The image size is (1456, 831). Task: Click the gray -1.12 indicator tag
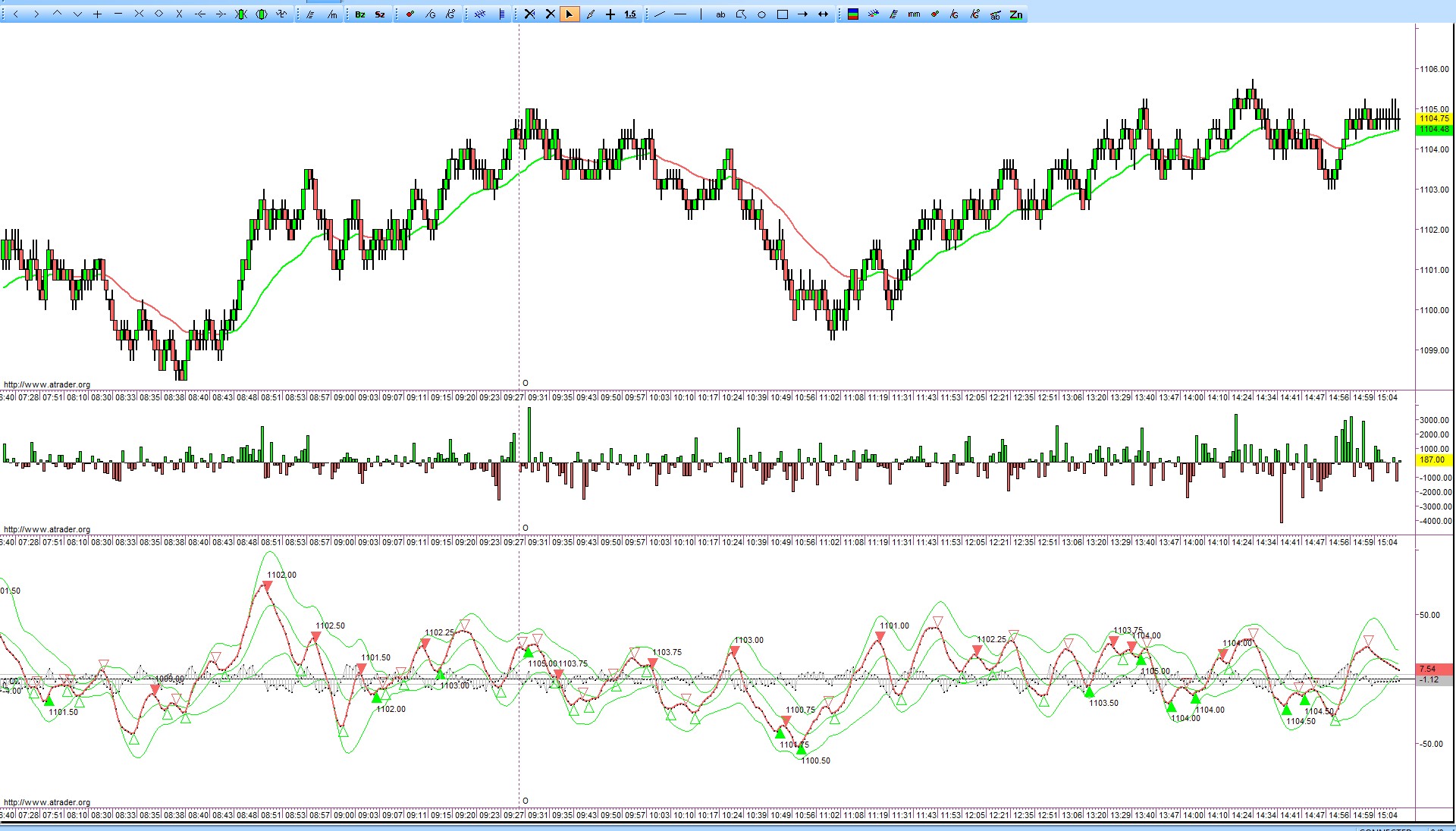(1435, 679)
